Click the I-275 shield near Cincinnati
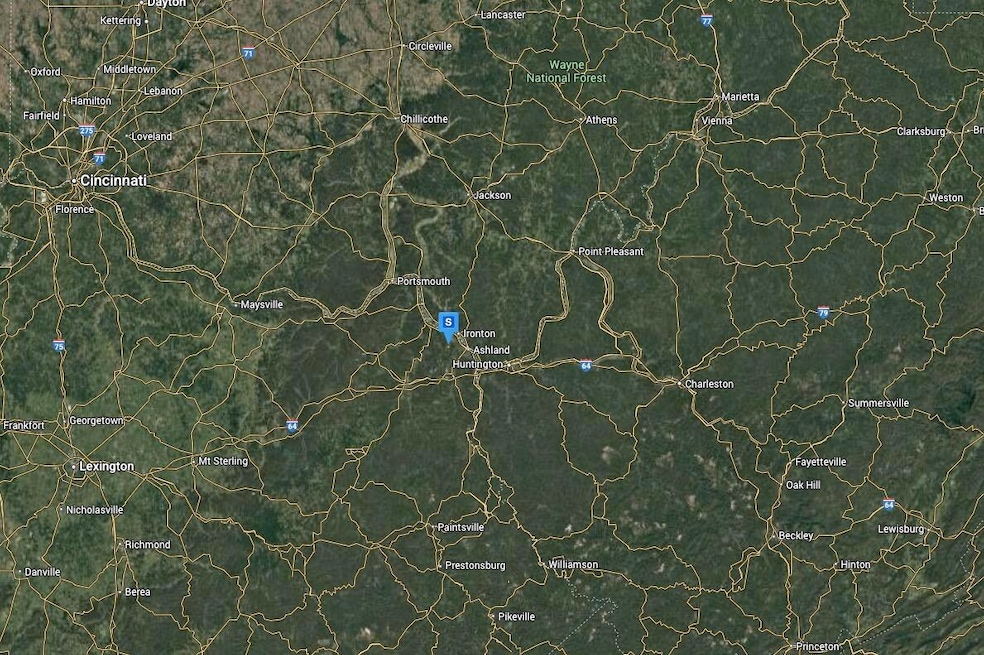This screenshot has height=655, width=984. pyautogui.click(x=87, y=131)
